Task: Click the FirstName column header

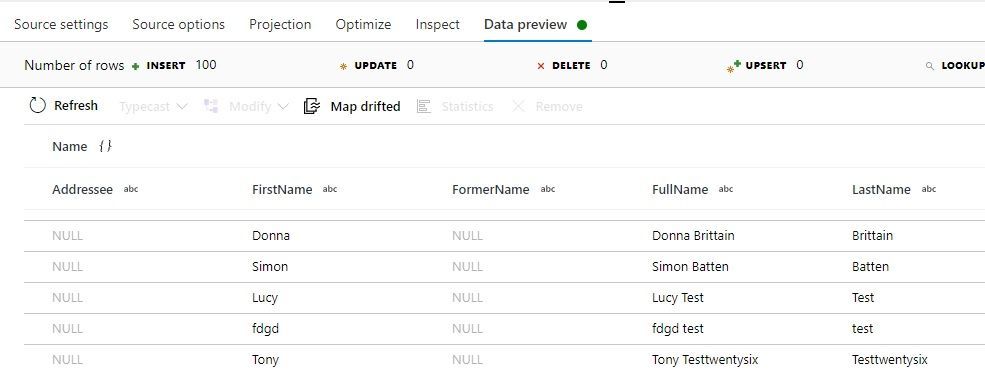Action: pyautogui.click(x=282, y=189)
